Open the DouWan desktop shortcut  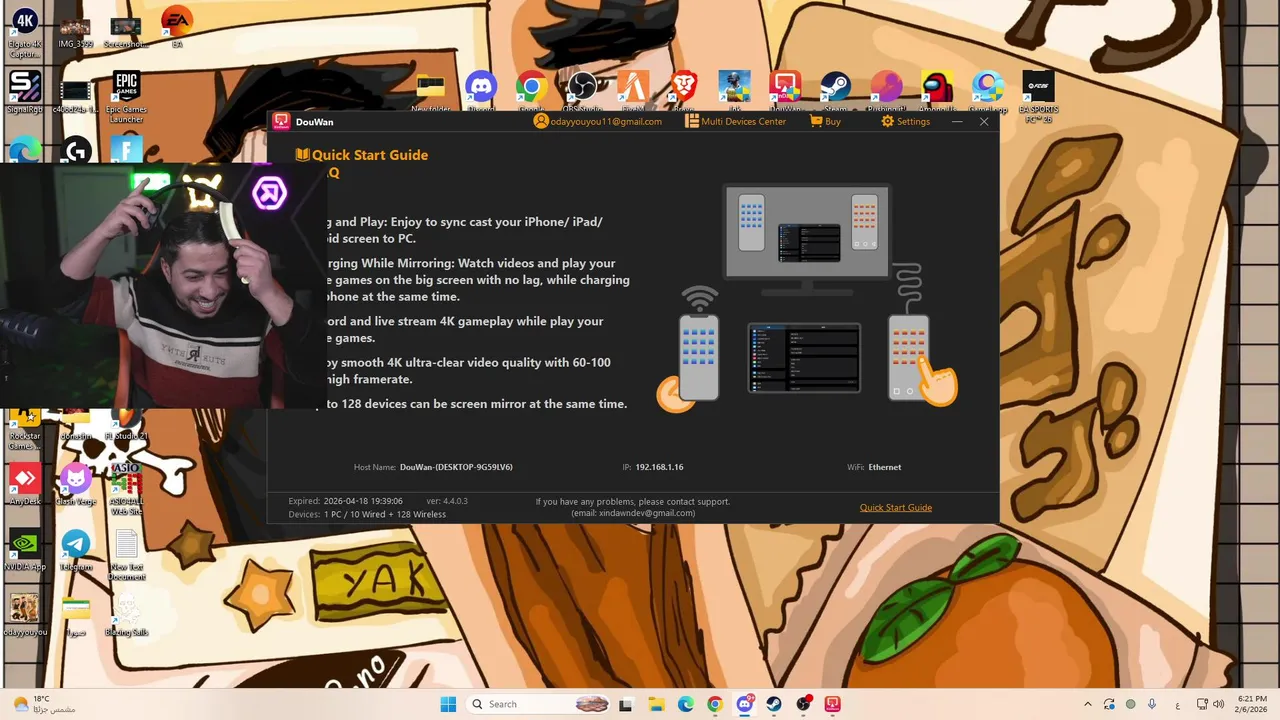coord(785,92)
